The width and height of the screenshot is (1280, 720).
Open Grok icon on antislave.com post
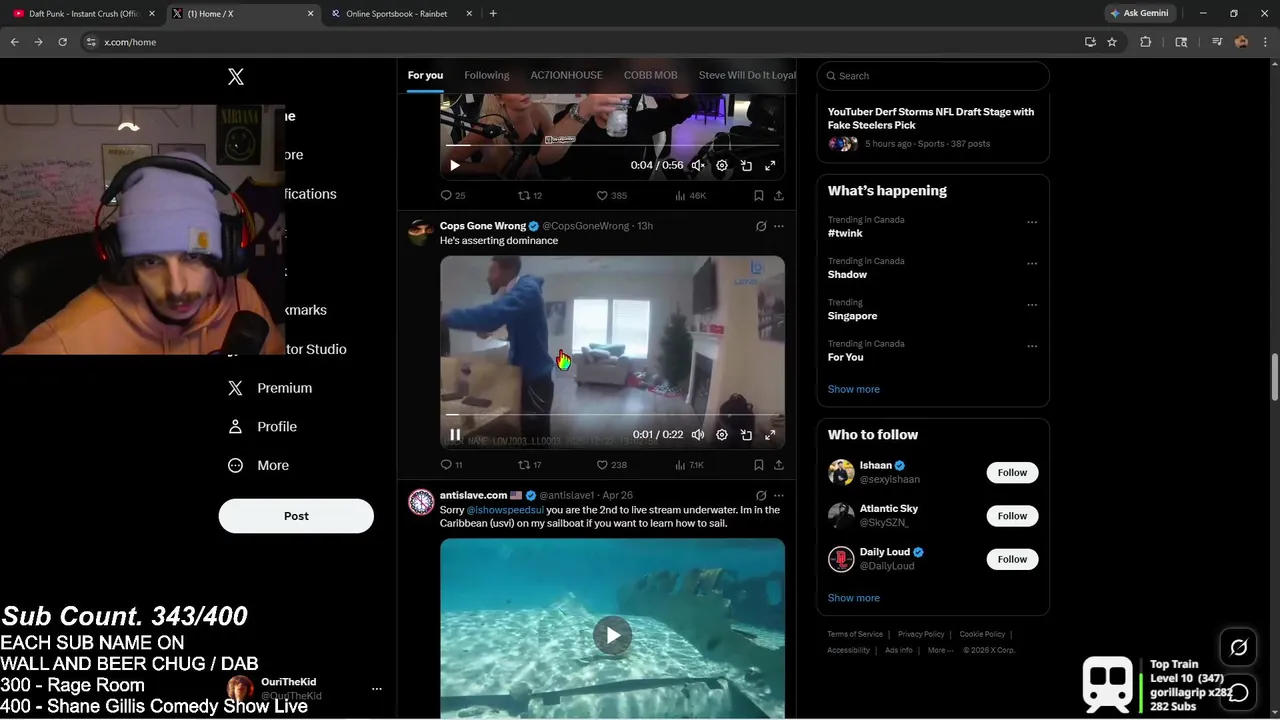click(761, 495)
